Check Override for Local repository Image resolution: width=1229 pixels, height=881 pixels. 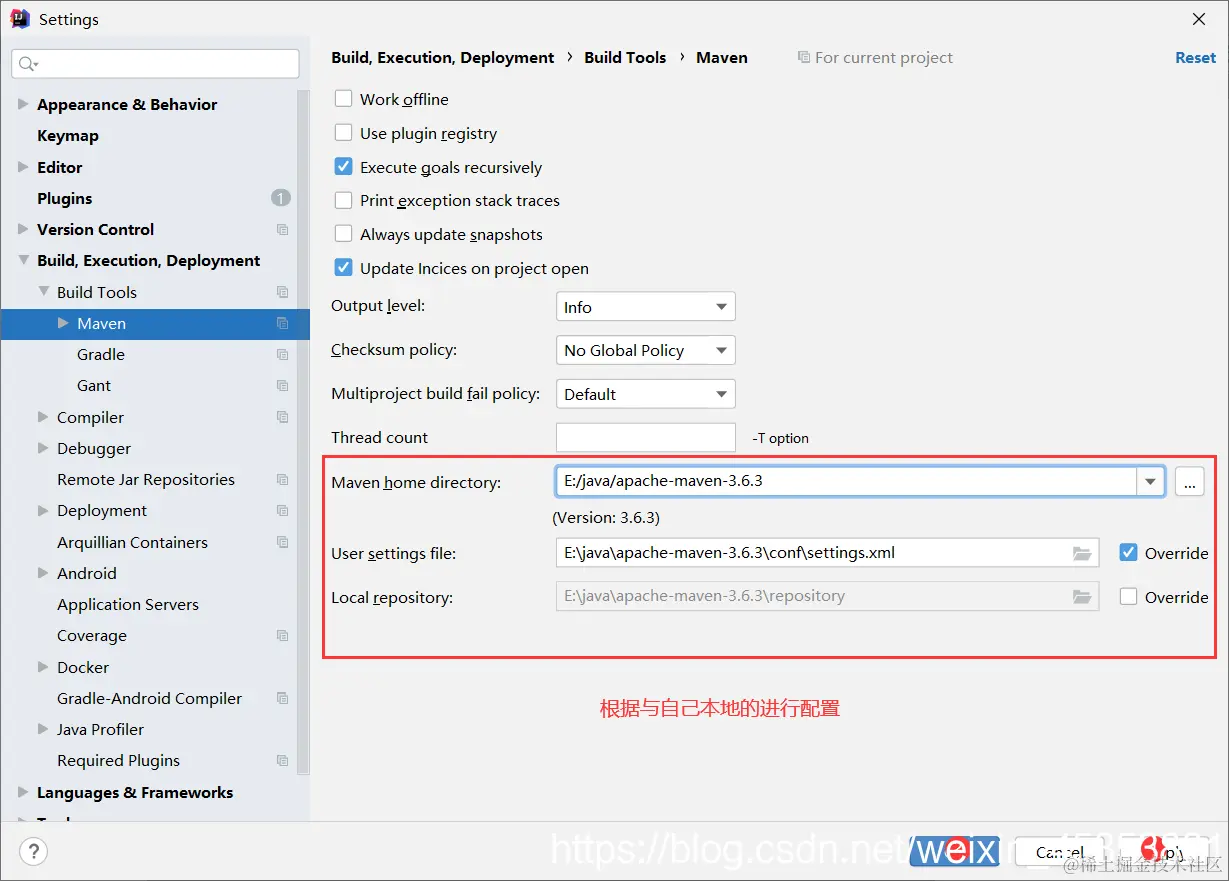pyautogui.click(x=1128, y=597)
